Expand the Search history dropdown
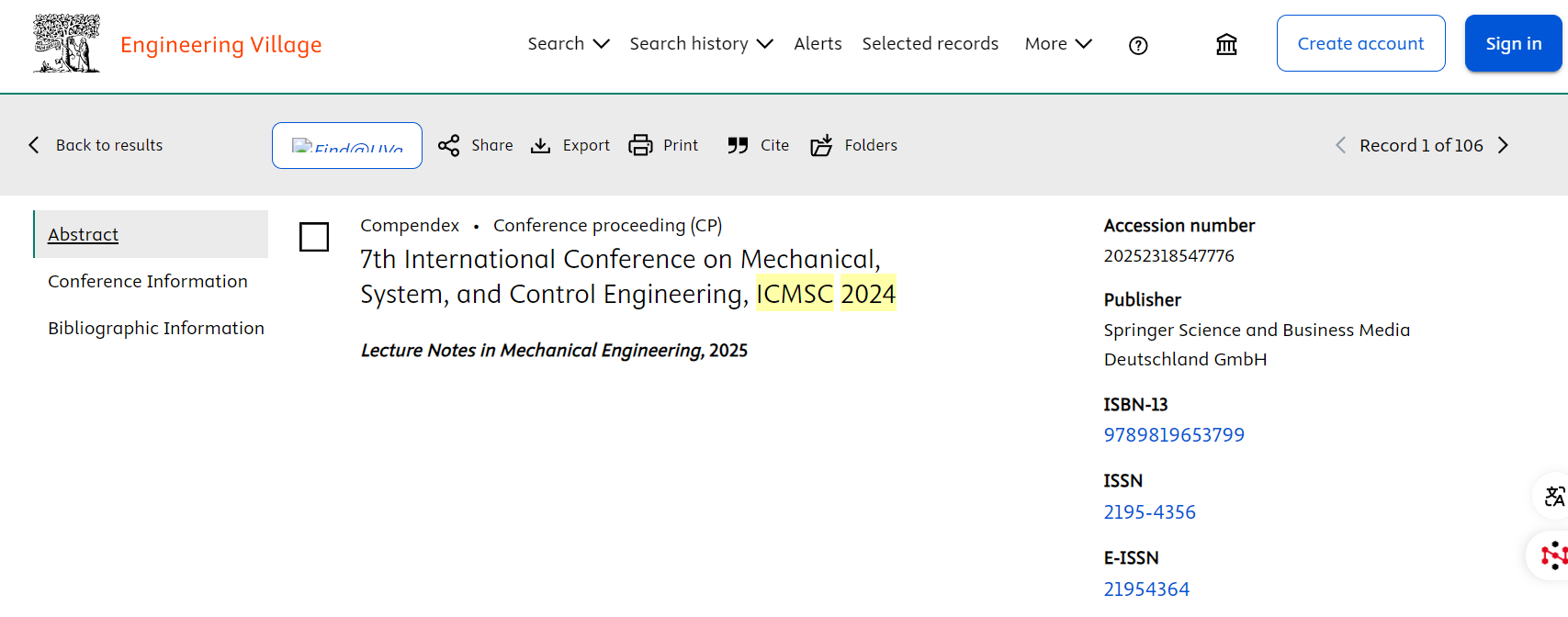 [702, 43]
